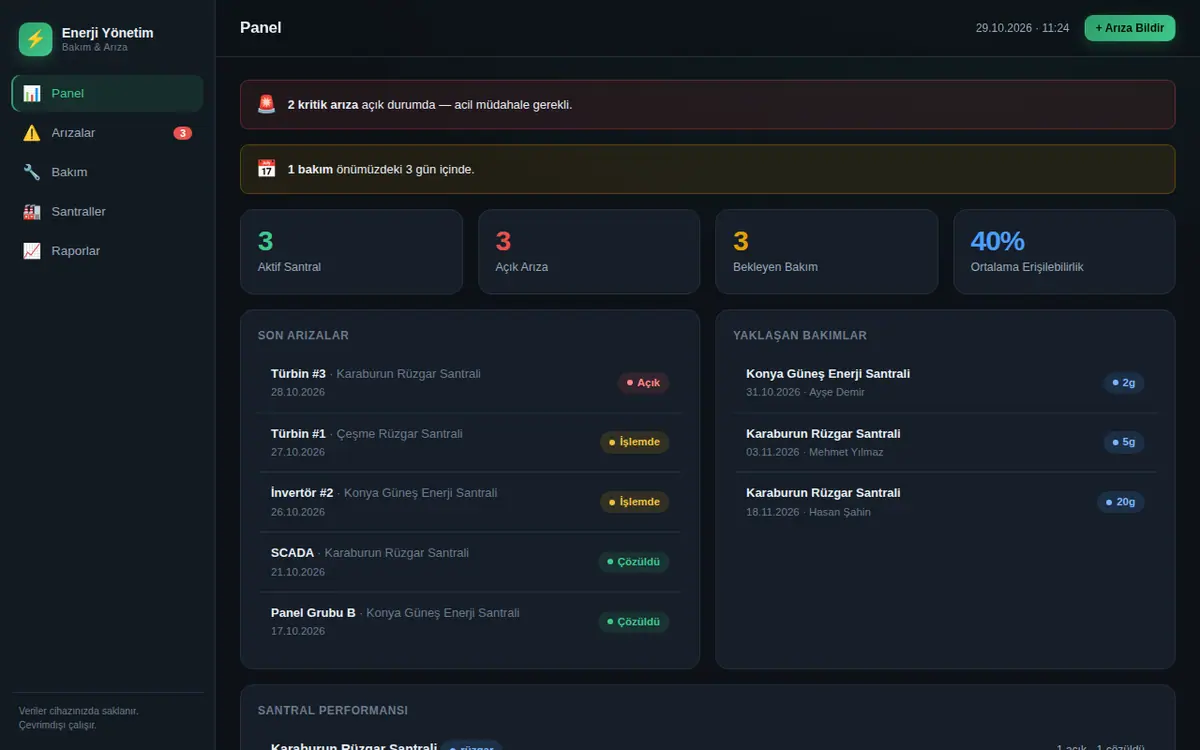The height and width of the screenshot is (750, 1200).
Task: Click Çözüldü badge on Panel Grubu B
Action: tap(634, 622)
